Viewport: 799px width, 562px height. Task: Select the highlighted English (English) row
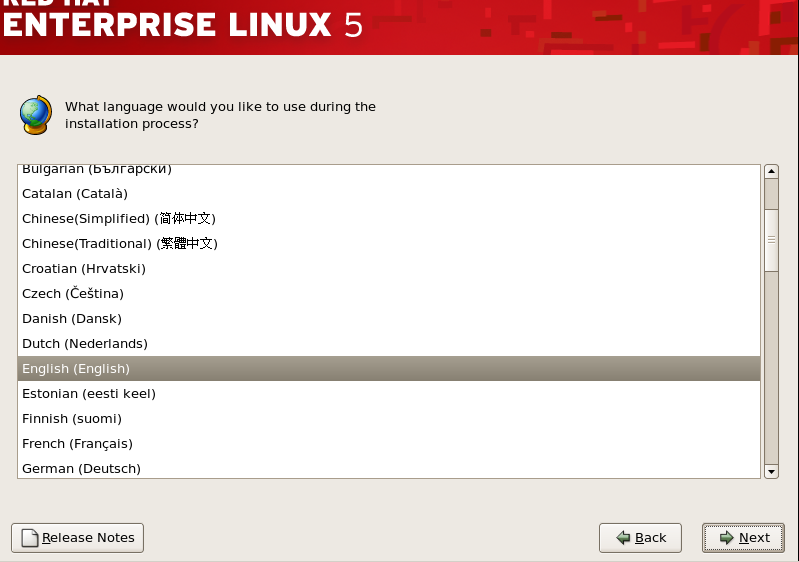tap(389, 368)
